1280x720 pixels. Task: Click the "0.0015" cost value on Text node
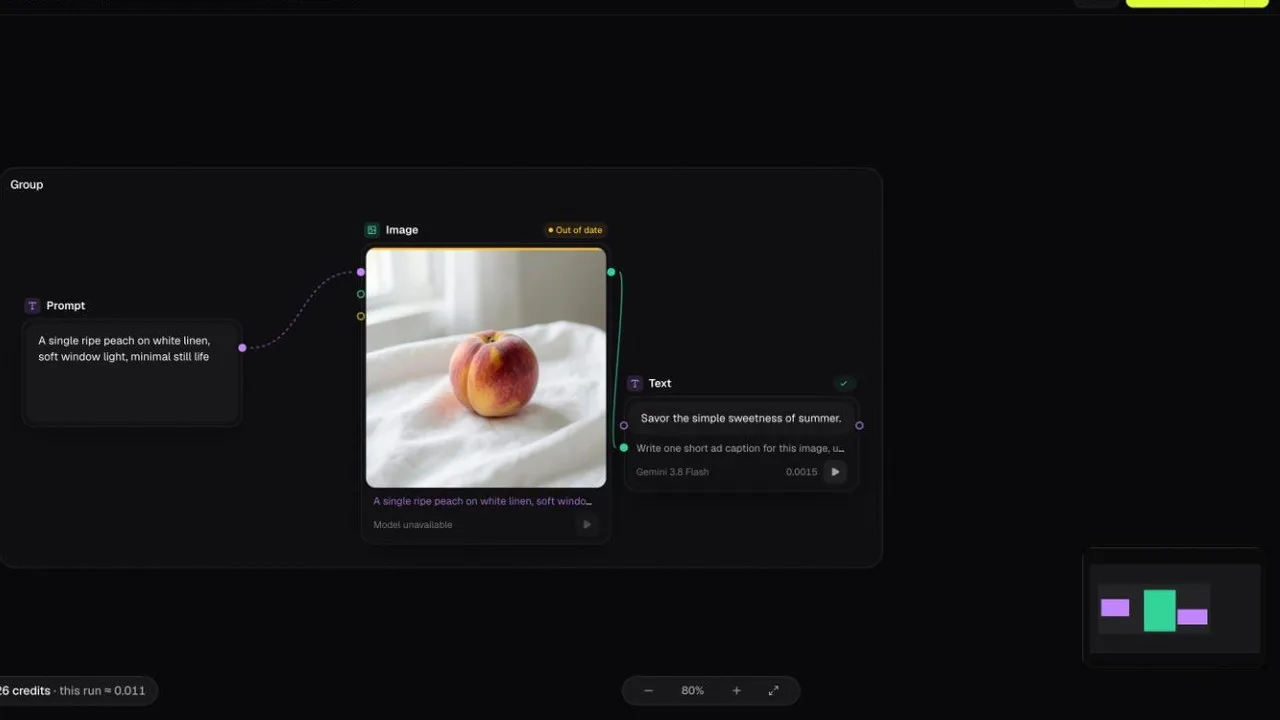pos(801,472)
